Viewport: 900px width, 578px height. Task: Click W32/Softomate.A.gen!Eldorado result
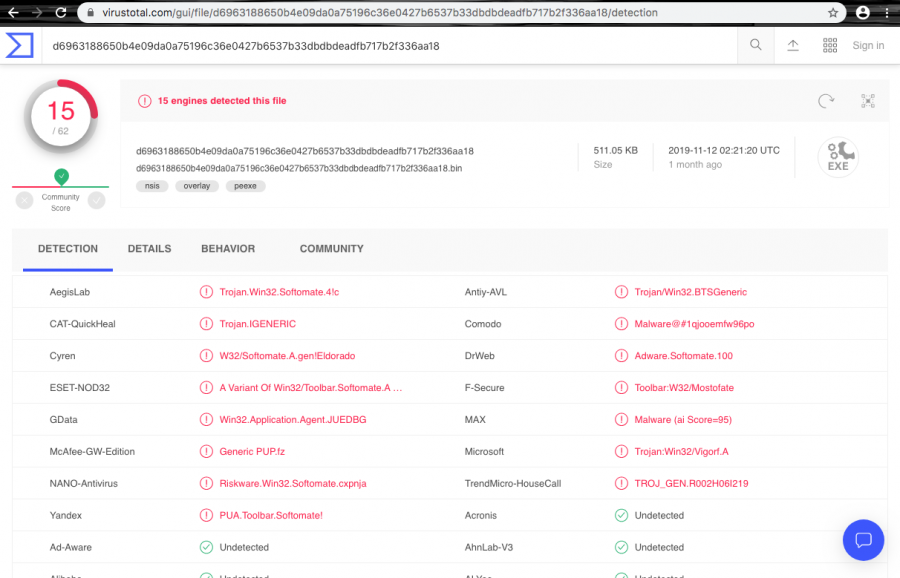[x=287, y=356]
